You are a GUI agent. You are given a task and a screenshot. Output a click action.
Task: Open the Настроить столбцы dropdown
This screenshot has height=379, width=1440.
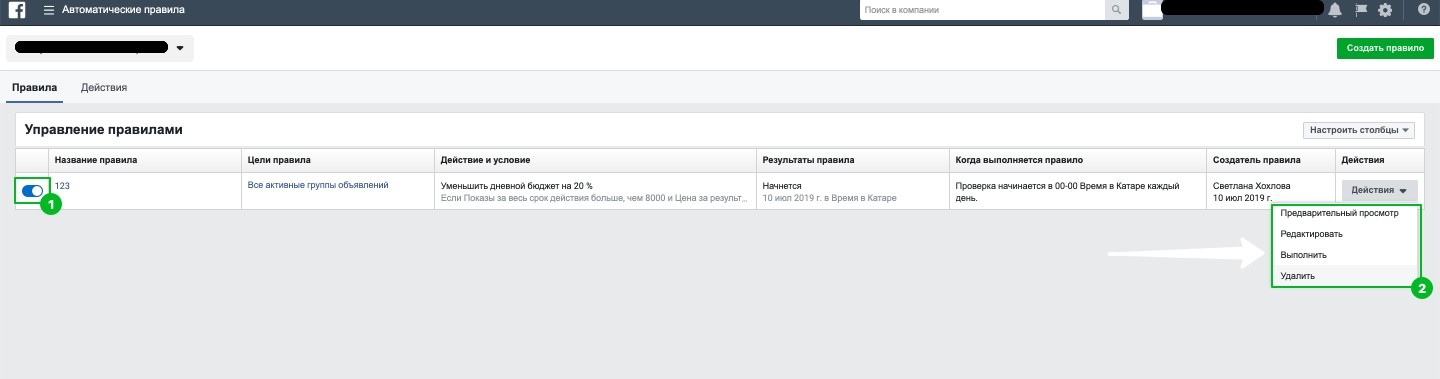1360,130
